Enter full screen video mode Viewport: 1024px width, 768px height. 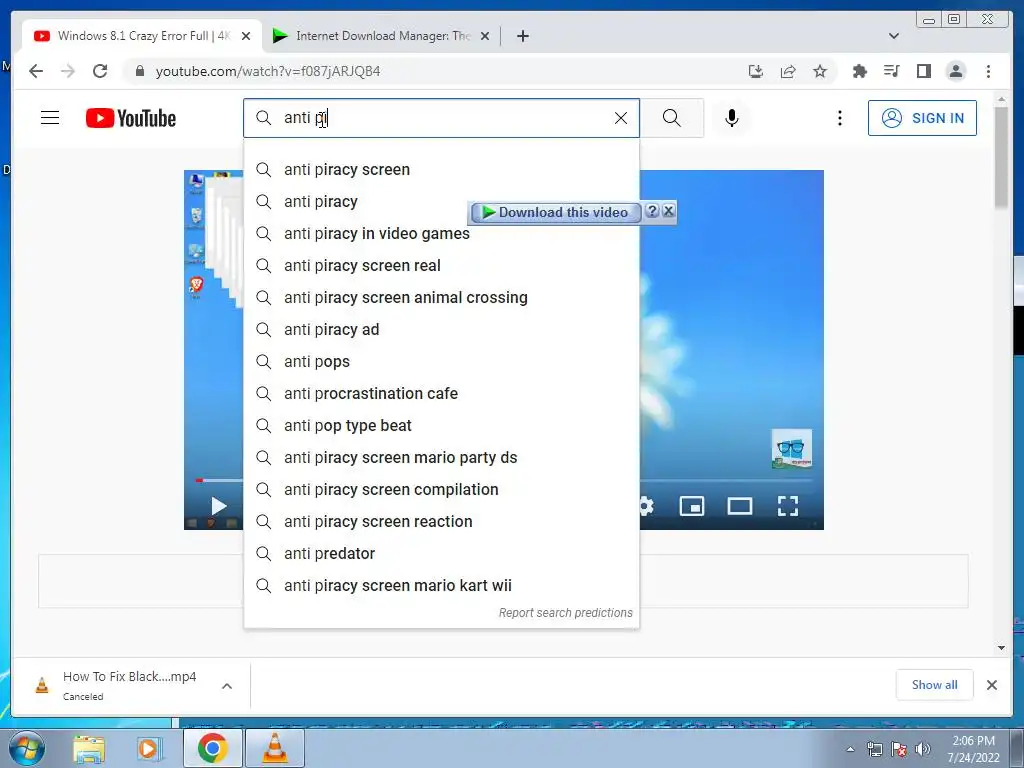click(x=788, y=506)
